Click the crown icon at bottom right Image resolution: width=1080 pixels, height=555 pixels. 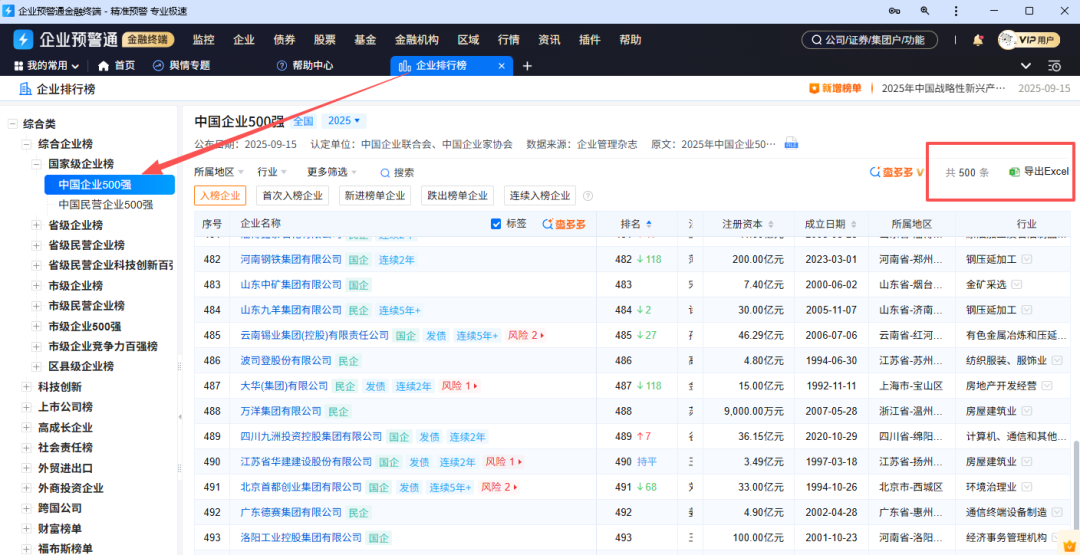point(1068,545)
